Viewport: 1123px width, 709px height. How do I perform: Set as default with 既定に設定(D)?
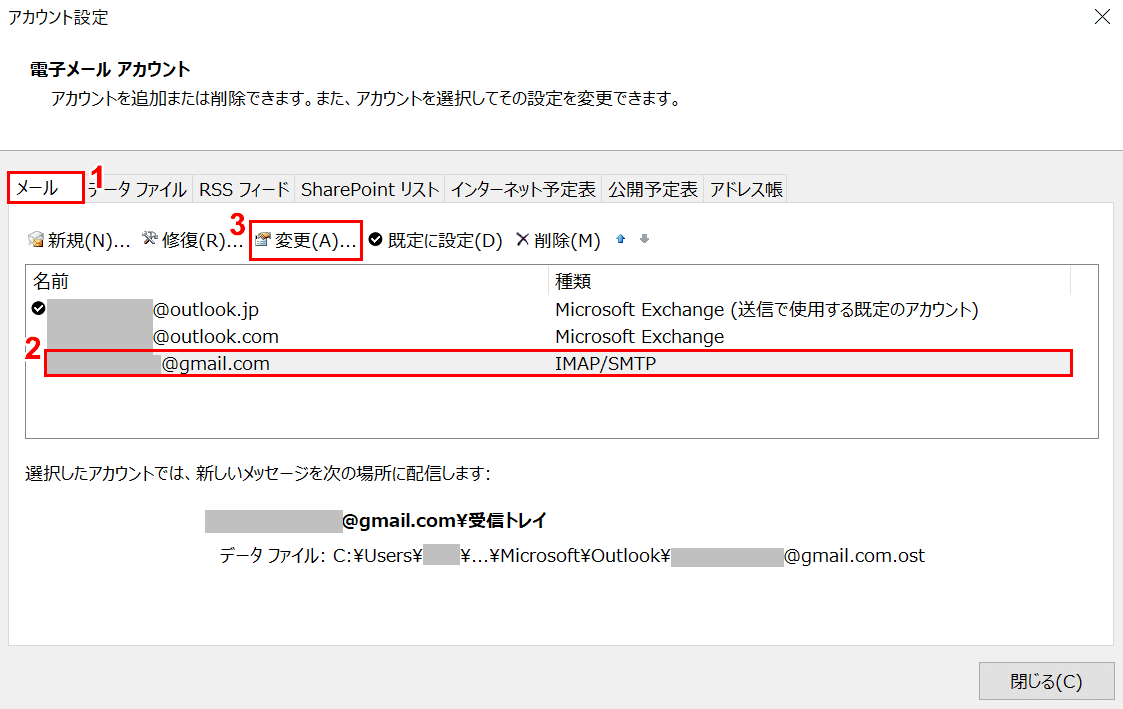coord(435,240)
